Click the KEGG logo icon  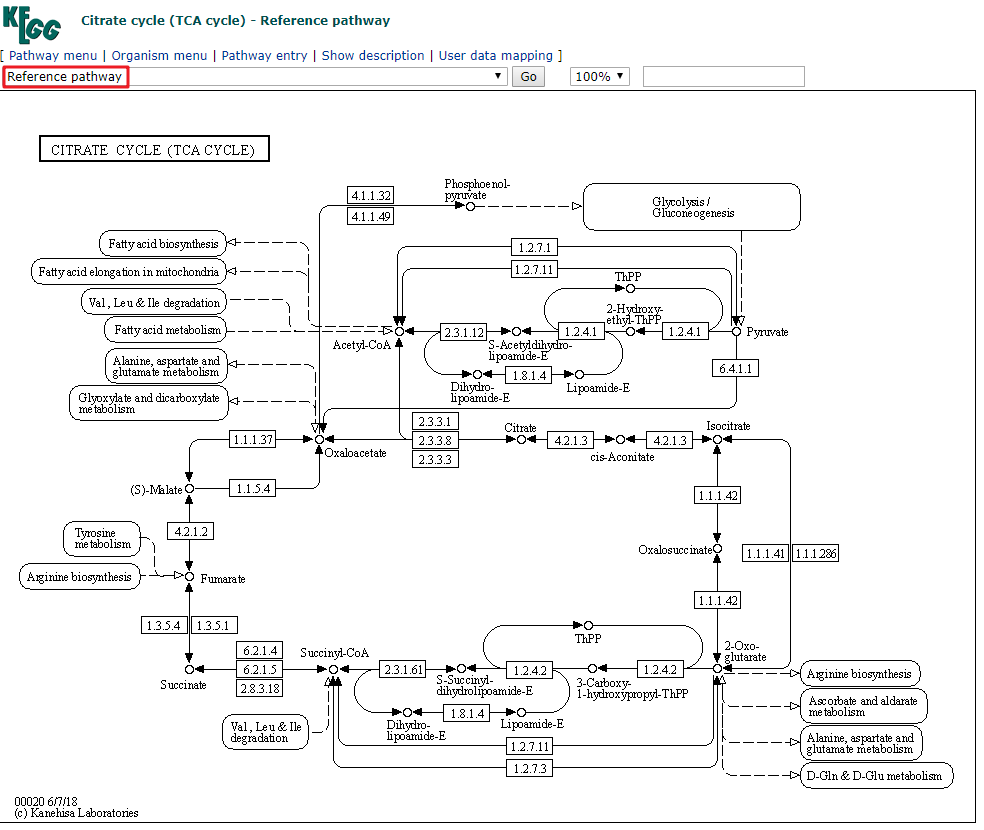tap(32, 24)
